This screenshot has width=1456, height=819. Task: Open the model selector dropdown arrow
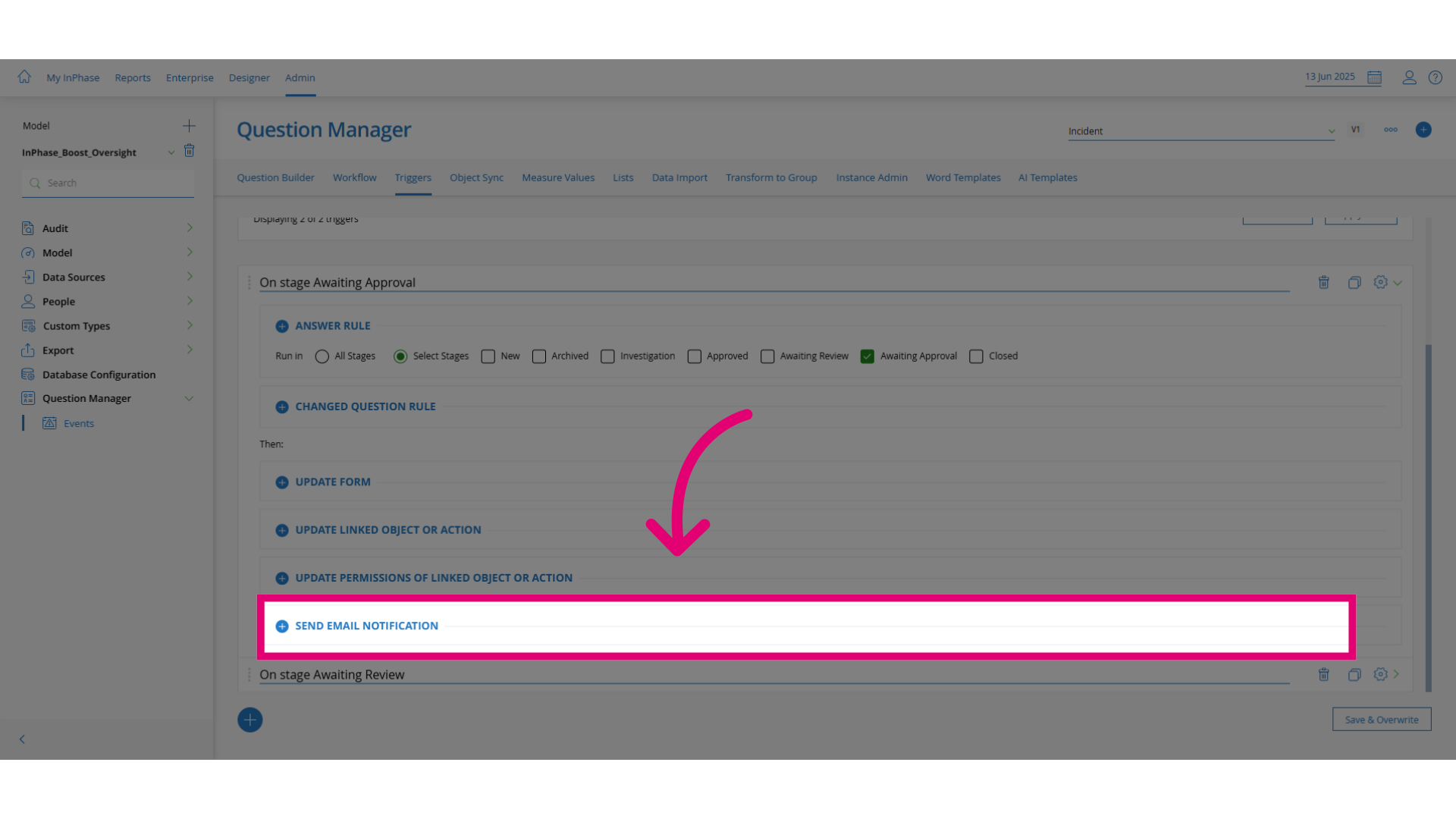(171, 152)
